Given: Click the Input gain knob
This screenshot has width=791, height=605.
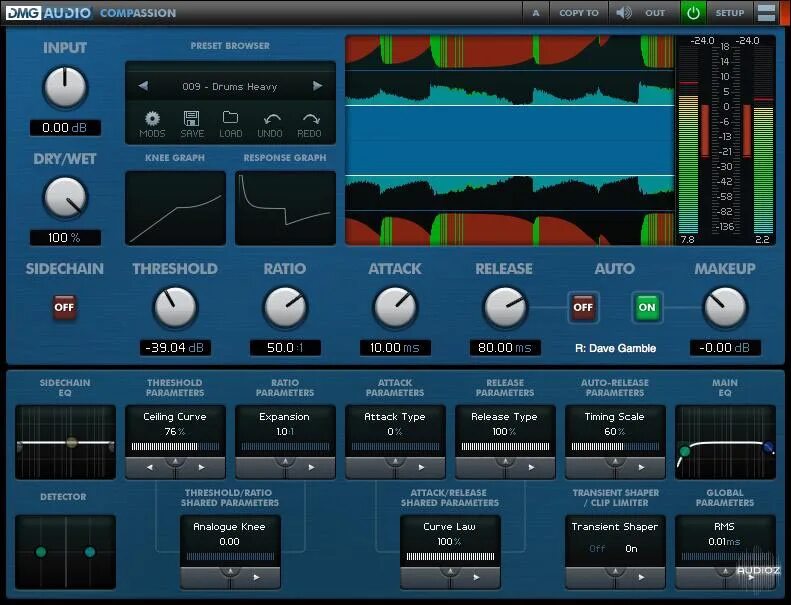Looking at the screenshot, I should (x=65, y=87).
